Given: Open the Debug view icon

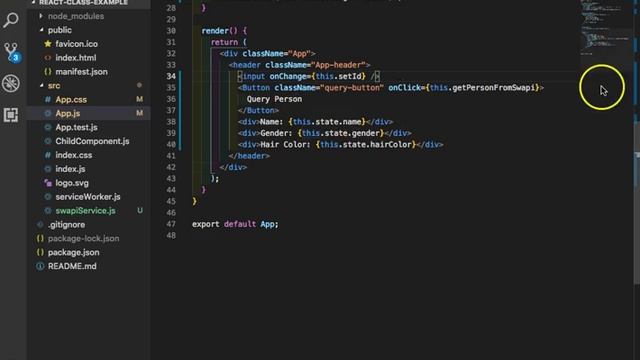Looking at the screenshot, I should coord(11,83).
